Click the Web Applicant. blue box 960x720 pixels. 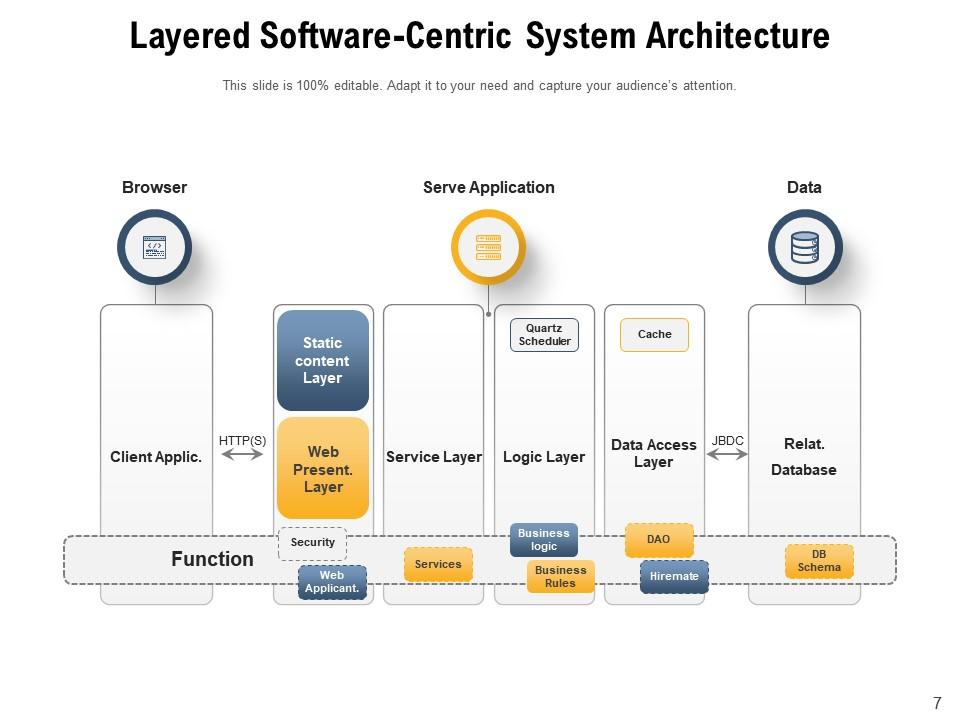[332, 582]
